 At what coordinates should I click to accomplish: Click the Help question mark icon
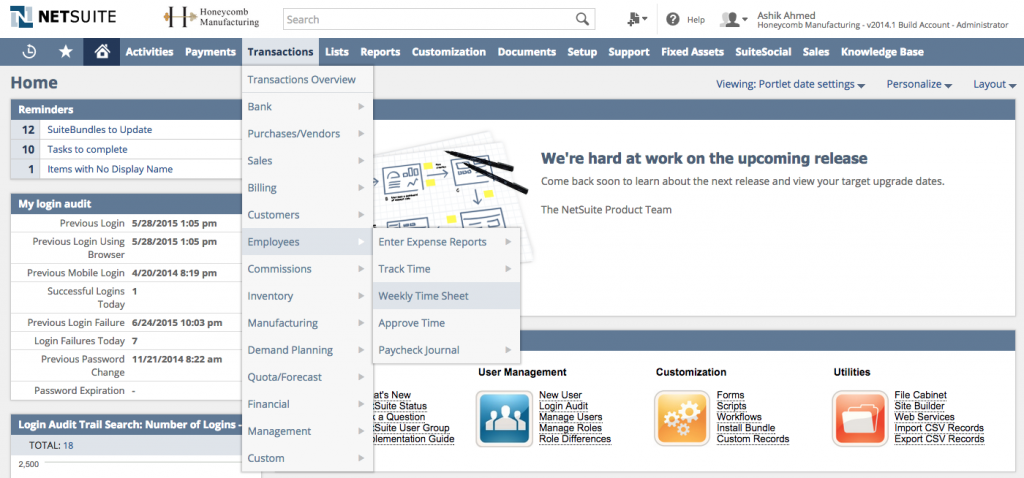pos(673,20)
